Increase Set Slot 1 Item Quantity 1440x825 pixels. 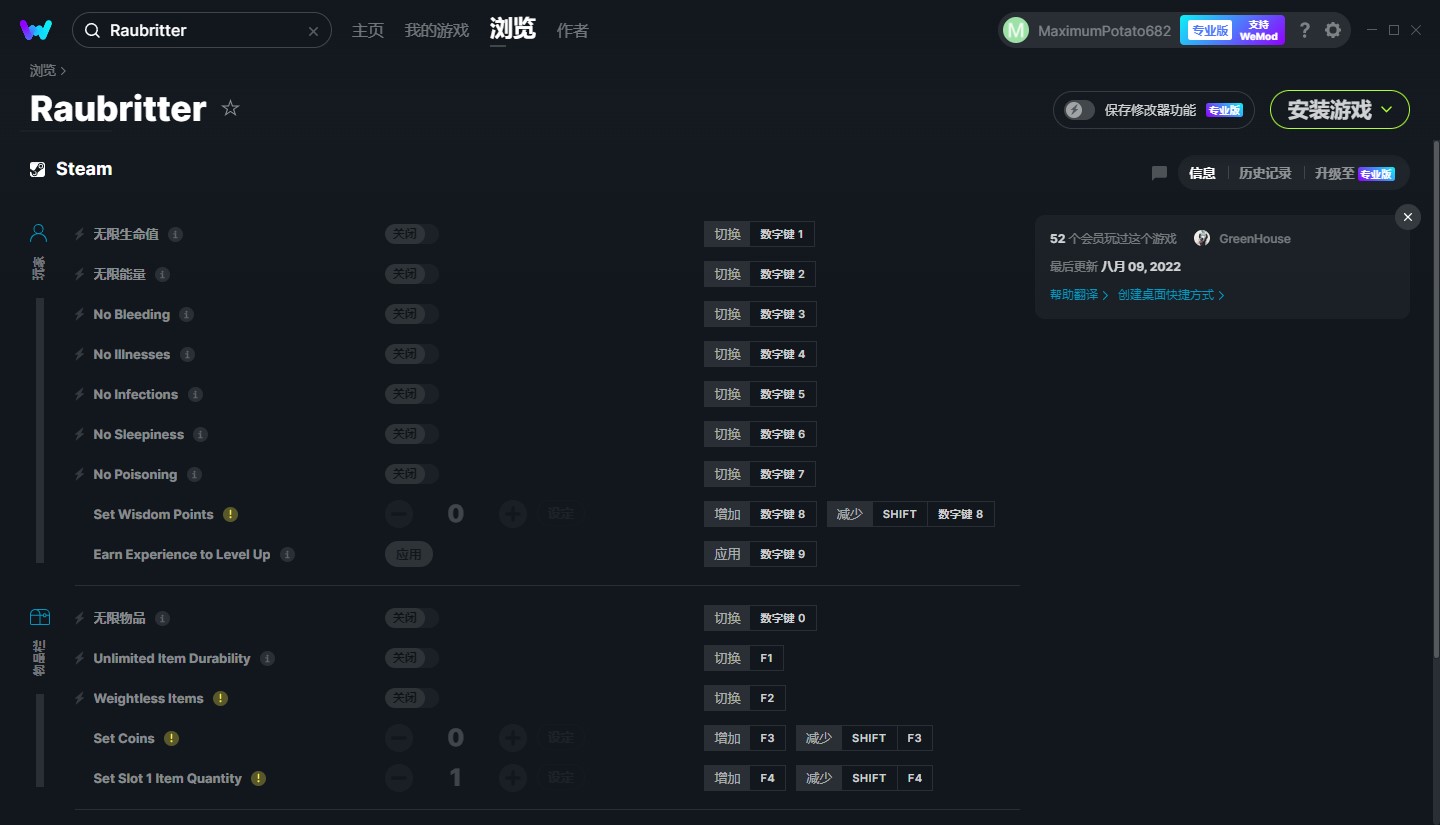(x=513, y=778)
